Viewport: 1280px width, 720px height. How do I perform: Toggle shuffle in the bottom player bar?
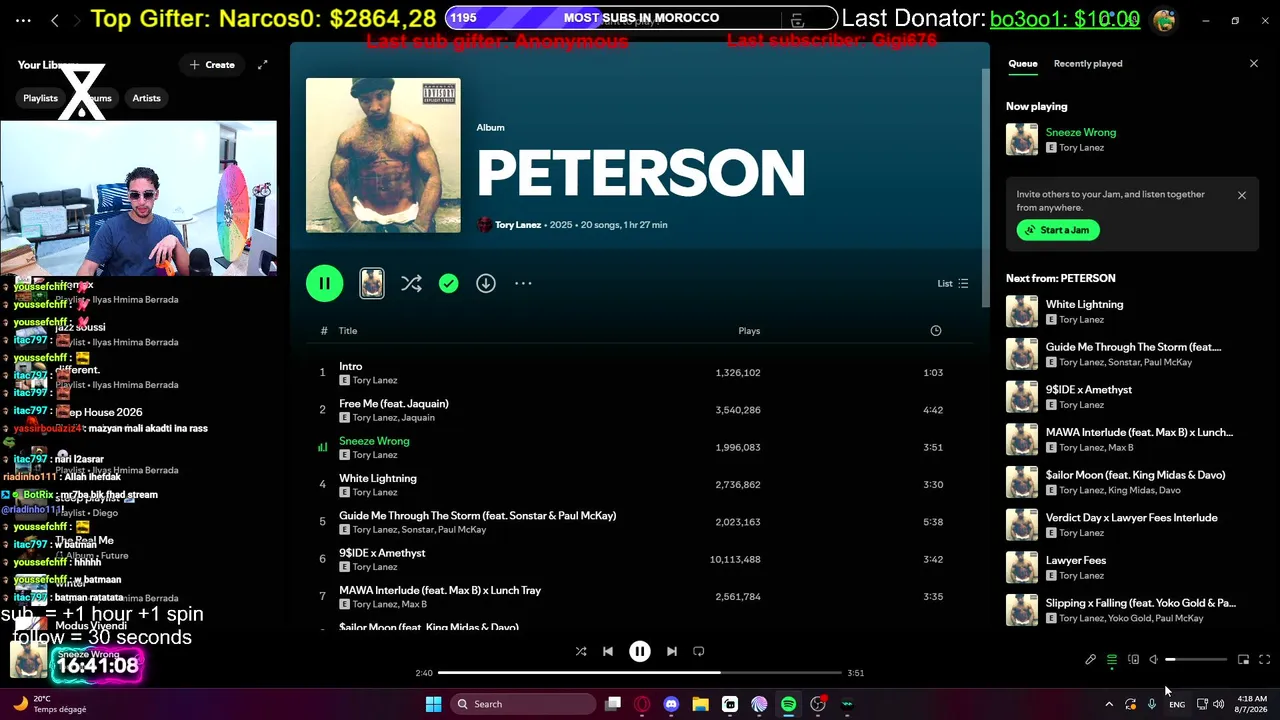click(581, 651)
